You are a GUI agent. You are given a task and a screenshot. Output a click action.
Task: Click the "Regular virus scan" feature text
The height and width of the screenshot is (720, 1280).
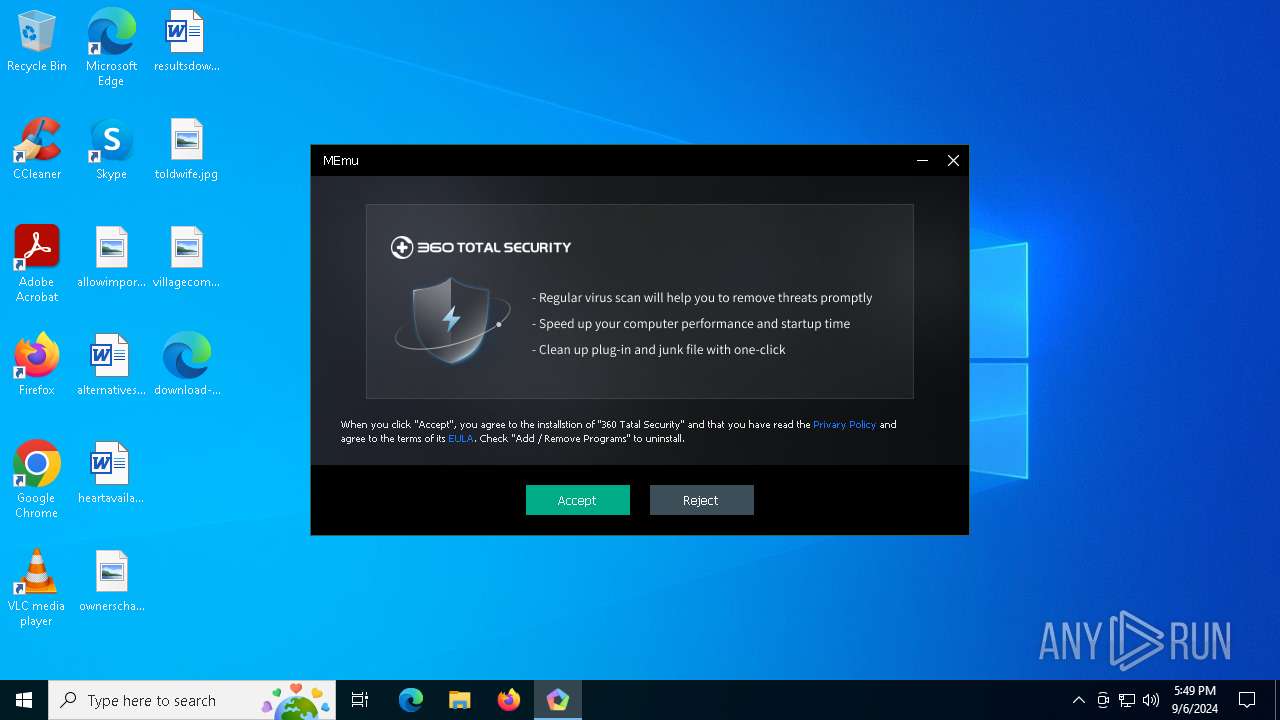pyautogui.click(x=702, y=297)
